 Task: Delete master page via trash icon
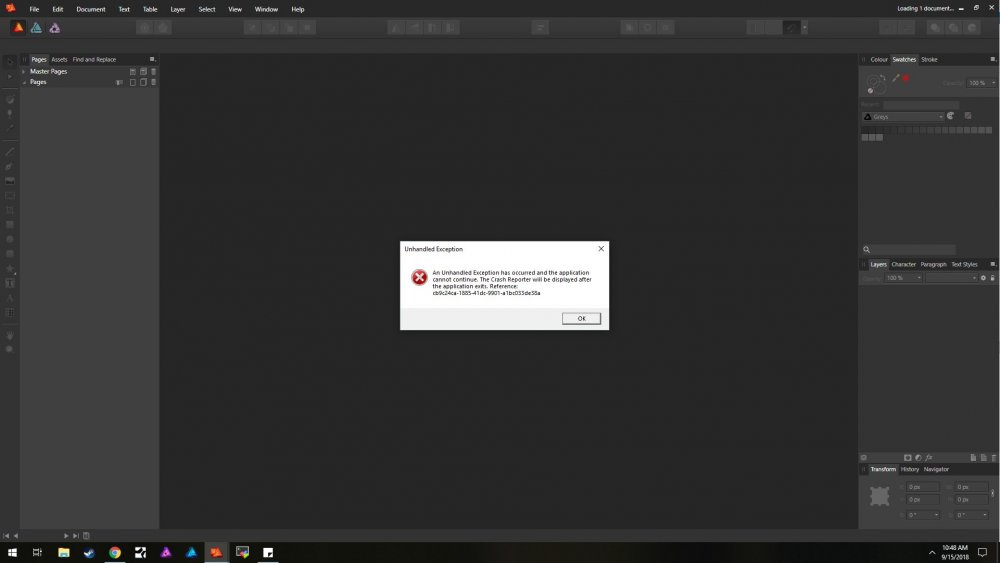pyautogui.click(x=154, y=71)
